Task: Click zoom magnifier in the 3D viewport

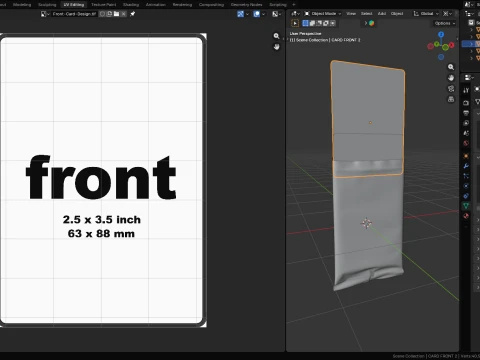Action: [x=451, y=67]
